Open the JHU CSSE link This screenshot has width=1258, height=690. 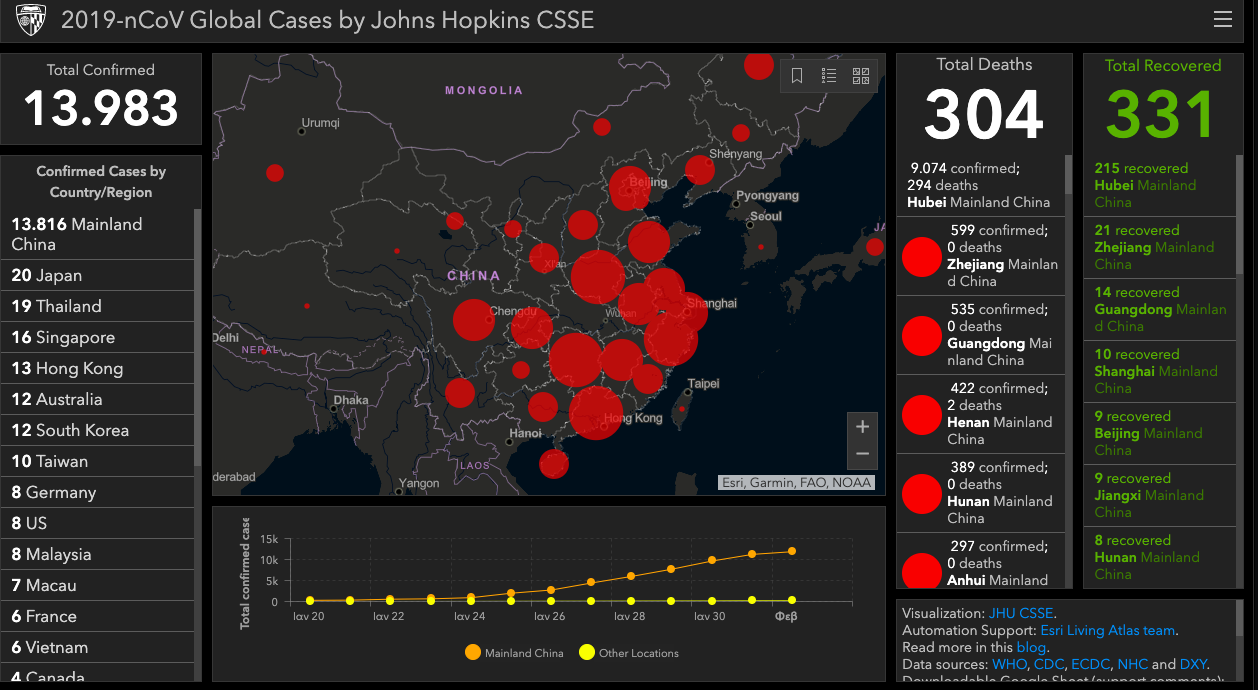[1021, 613]
